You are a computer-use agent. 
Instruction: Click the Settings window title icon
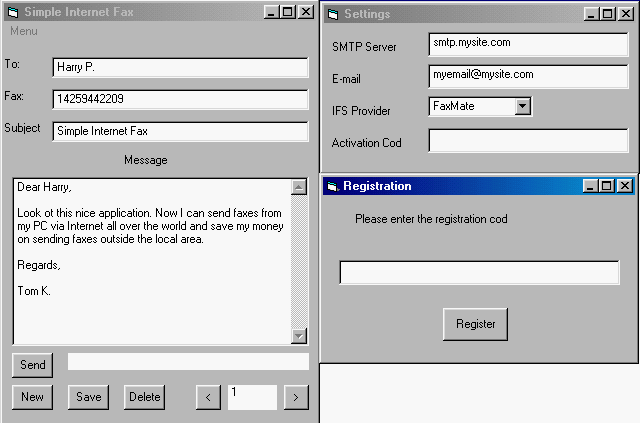click(x=333, y=14)
